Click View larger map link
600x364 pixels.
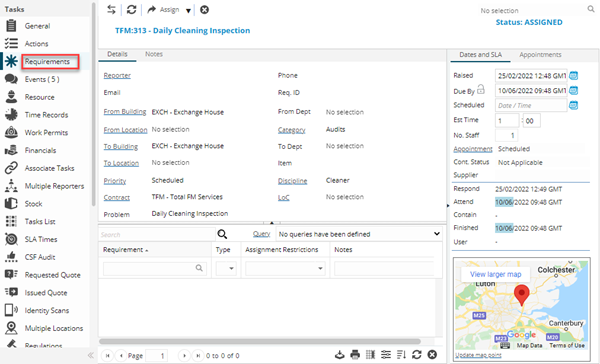point(496,274)
